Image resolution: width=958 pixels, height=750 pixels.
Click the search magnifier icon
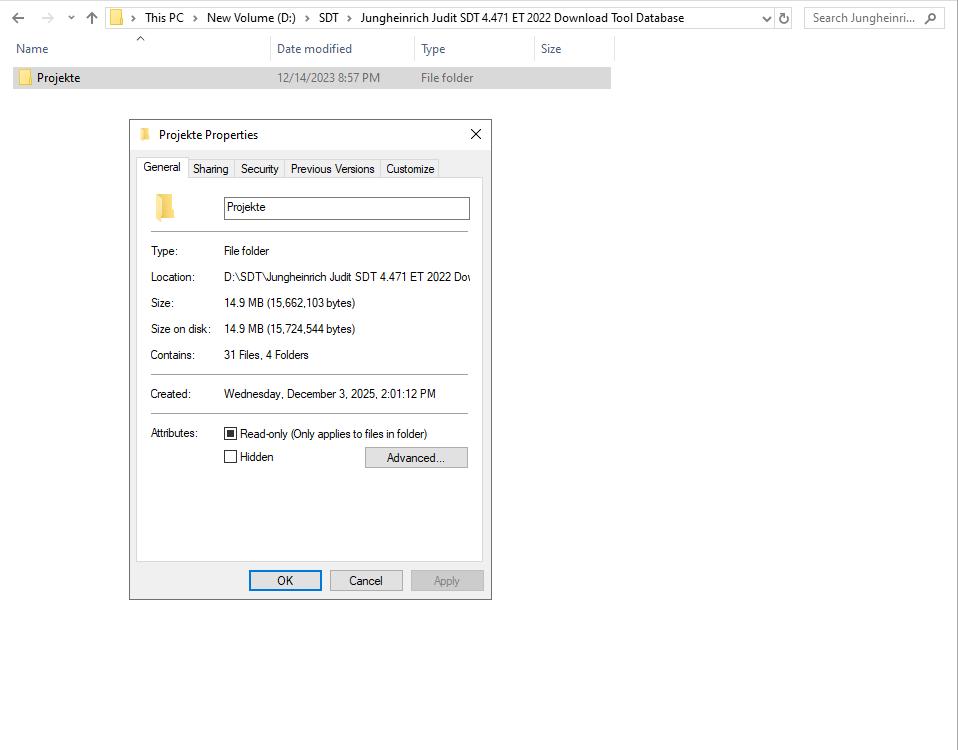coord(931,18)
